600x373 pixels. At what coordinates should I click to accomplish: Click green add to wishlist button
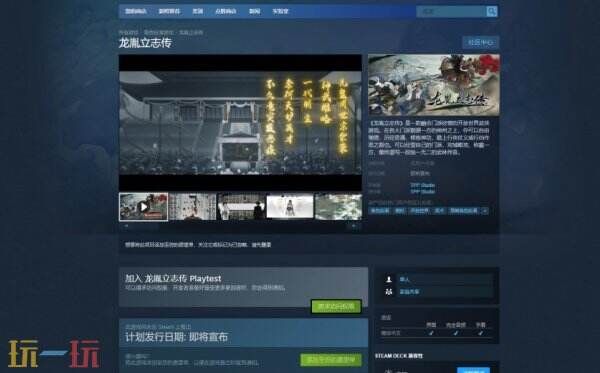[331, 360]
